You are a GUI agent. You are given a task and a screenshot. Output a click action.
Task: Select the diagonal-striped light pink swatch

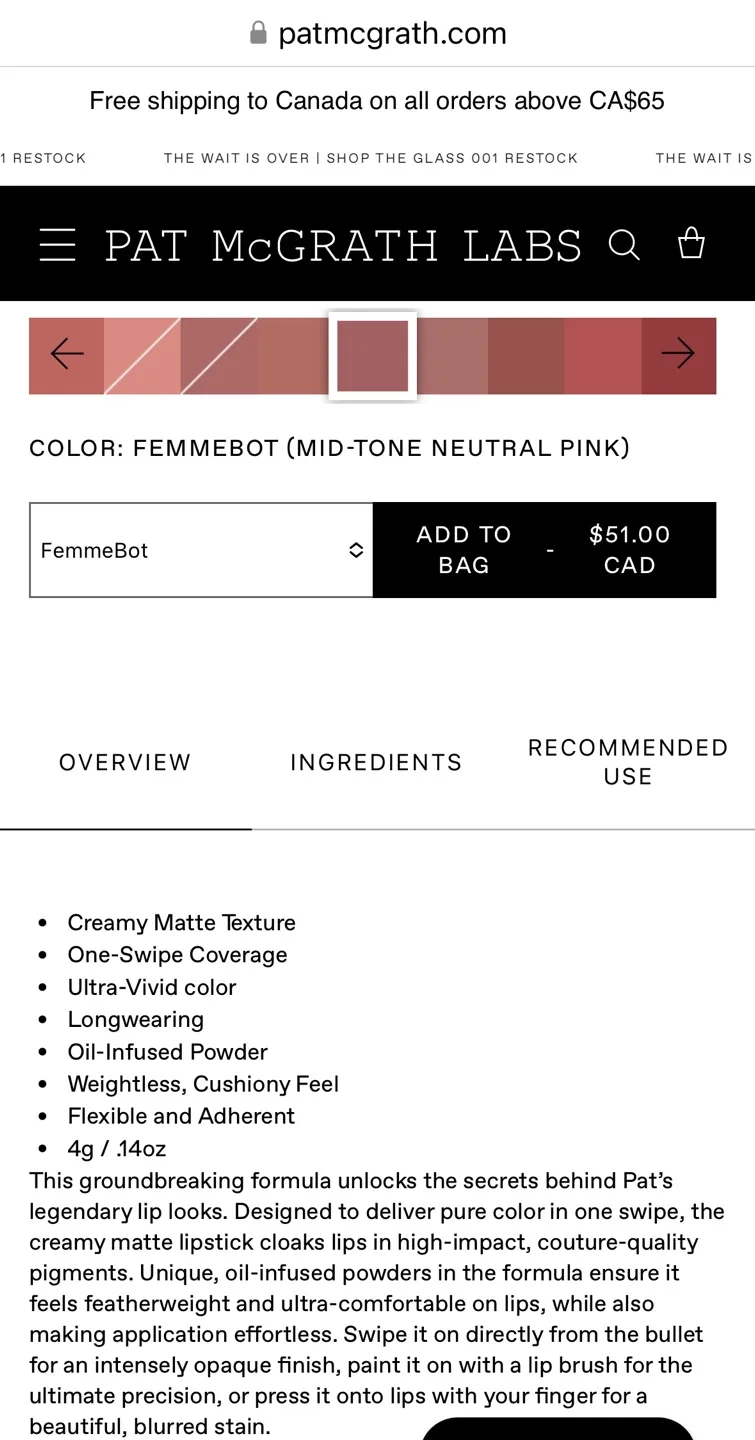(143, 355)
